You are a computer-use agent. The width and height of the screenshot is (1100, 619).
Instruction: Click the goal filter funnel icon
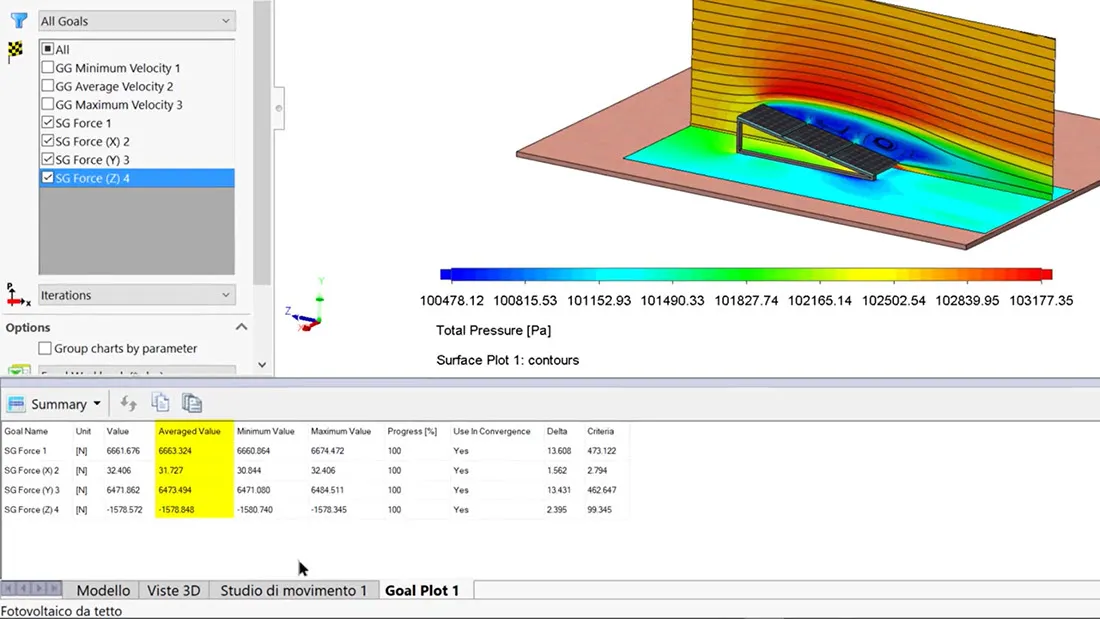coord(19,21)
